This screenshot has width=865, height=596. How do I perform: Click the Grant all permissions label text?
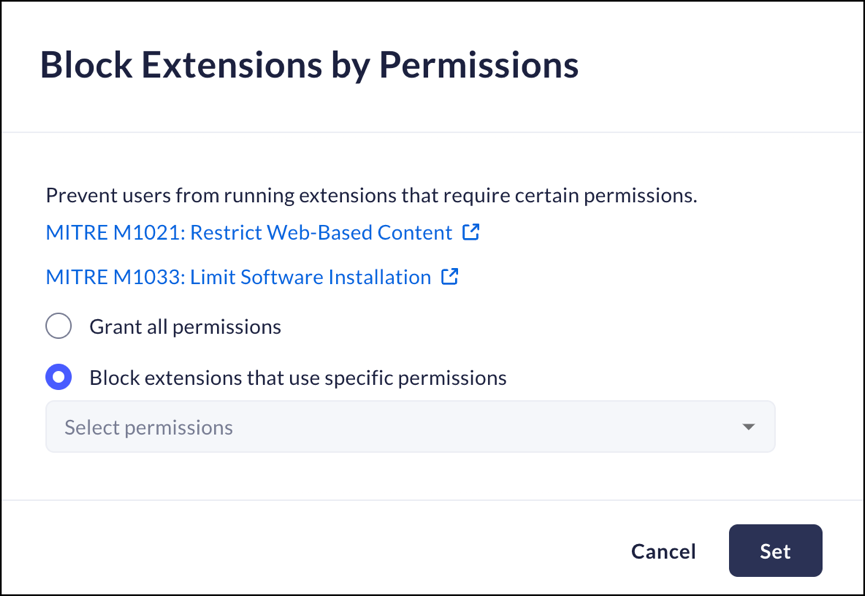point(185,327)
